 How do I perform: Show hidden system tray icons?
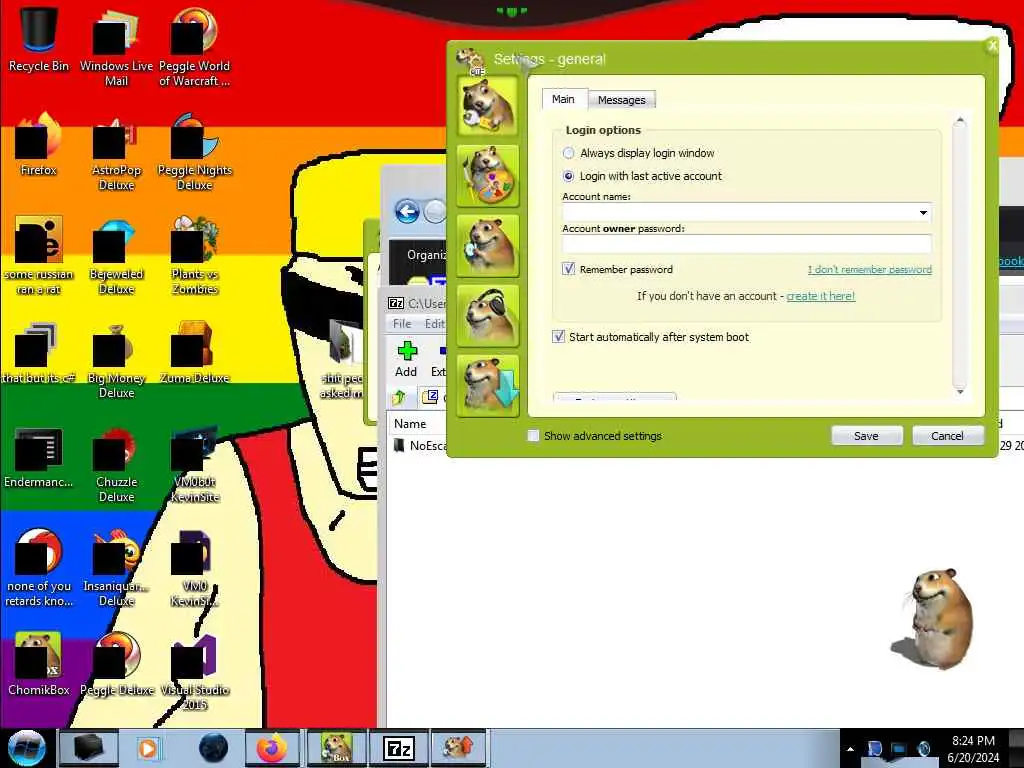click(x=850, y=749)
